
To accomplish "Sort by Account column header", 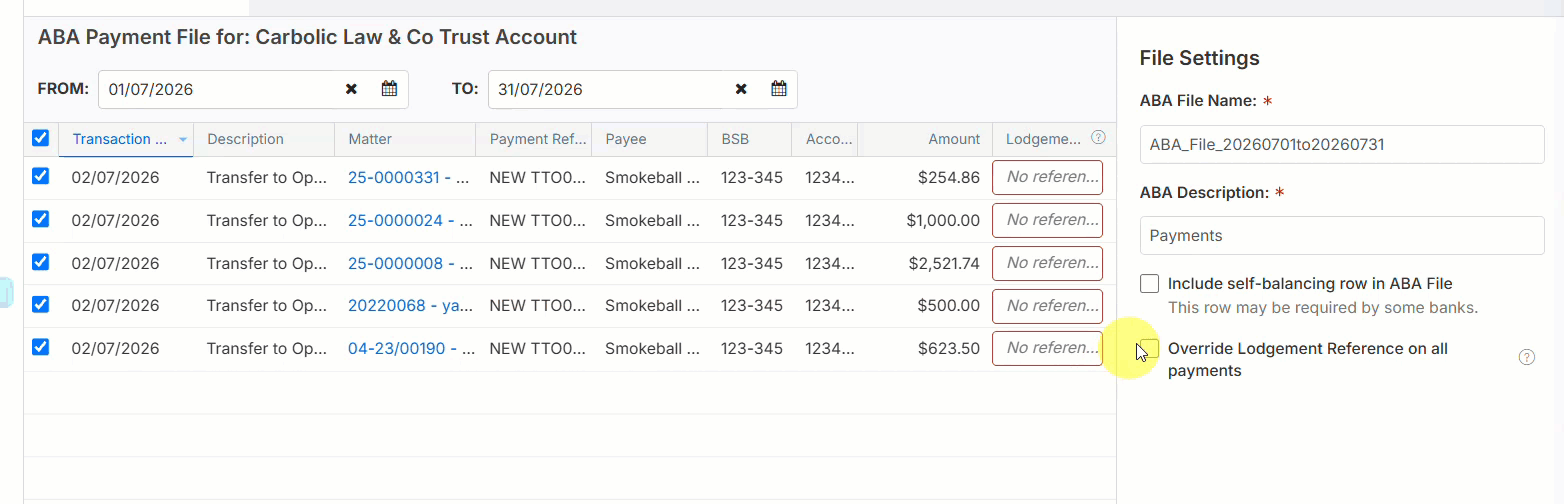I will [x=824, y=139].
